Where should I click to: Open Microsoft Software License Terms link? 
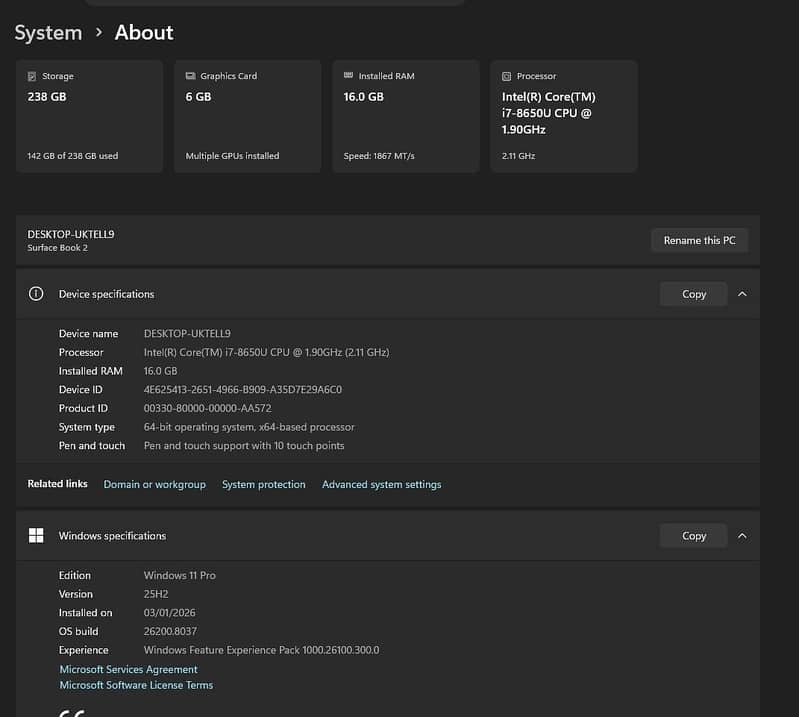click(136, 686)
